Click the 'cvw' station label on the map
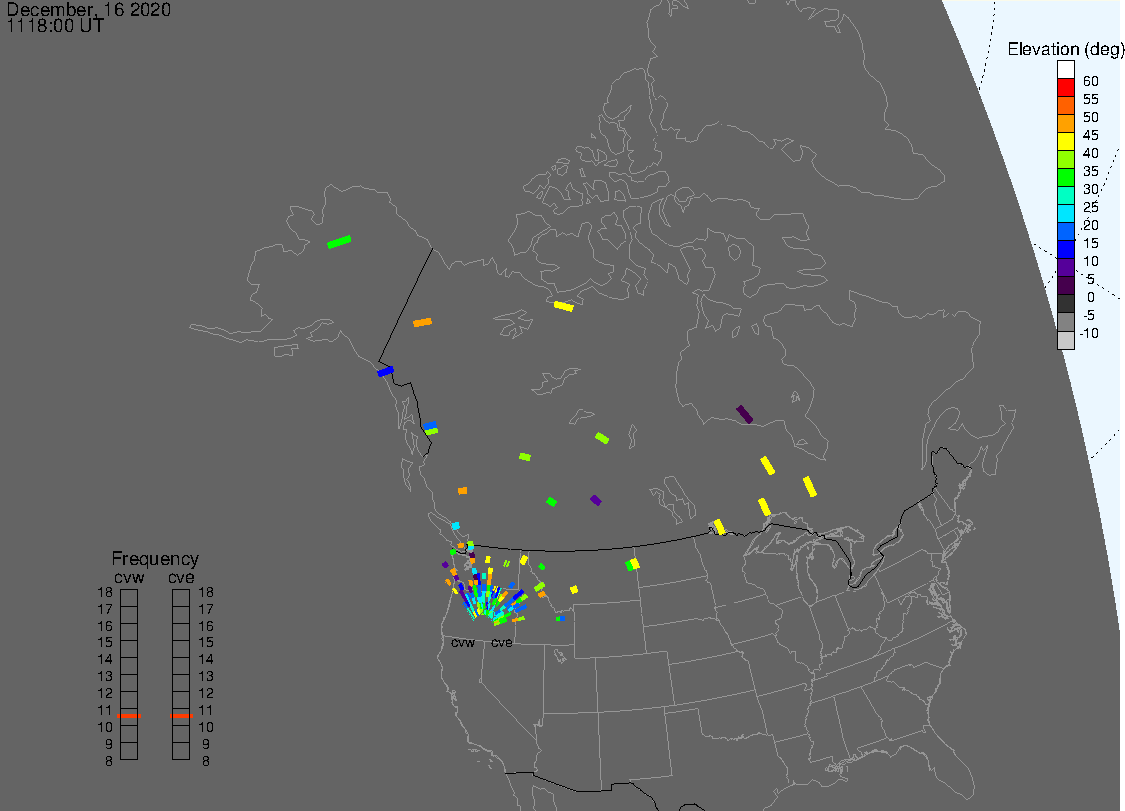The image size is (1125, 811). [463, 643]
